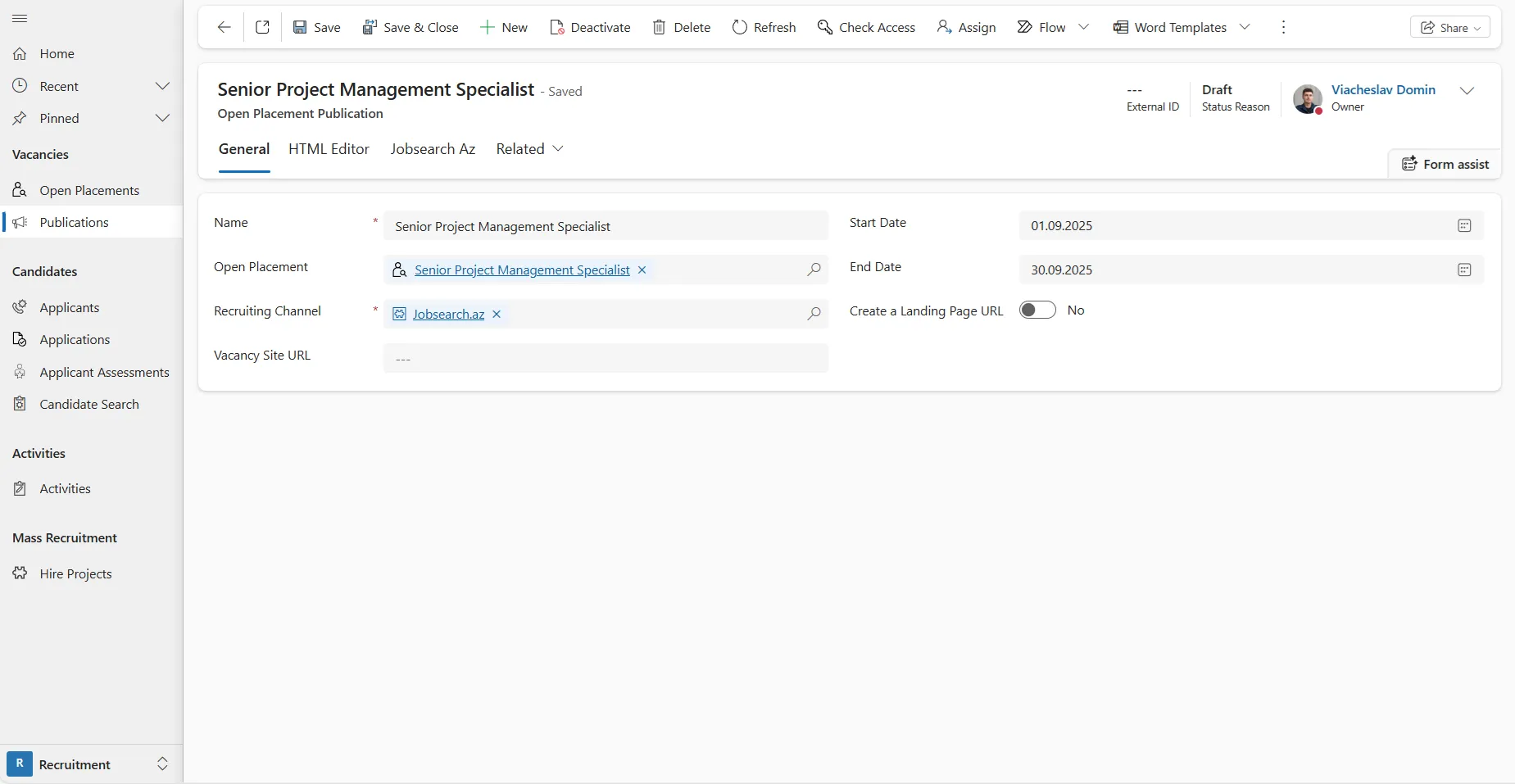Click the back arrow icon

click(224, 27)
